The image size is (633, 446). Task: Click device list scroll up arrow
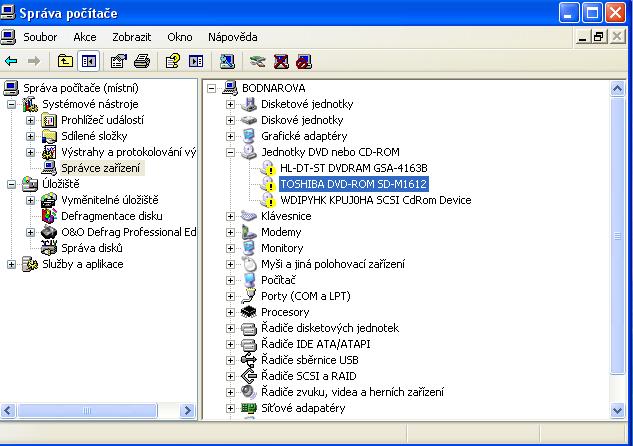[617, 89]
